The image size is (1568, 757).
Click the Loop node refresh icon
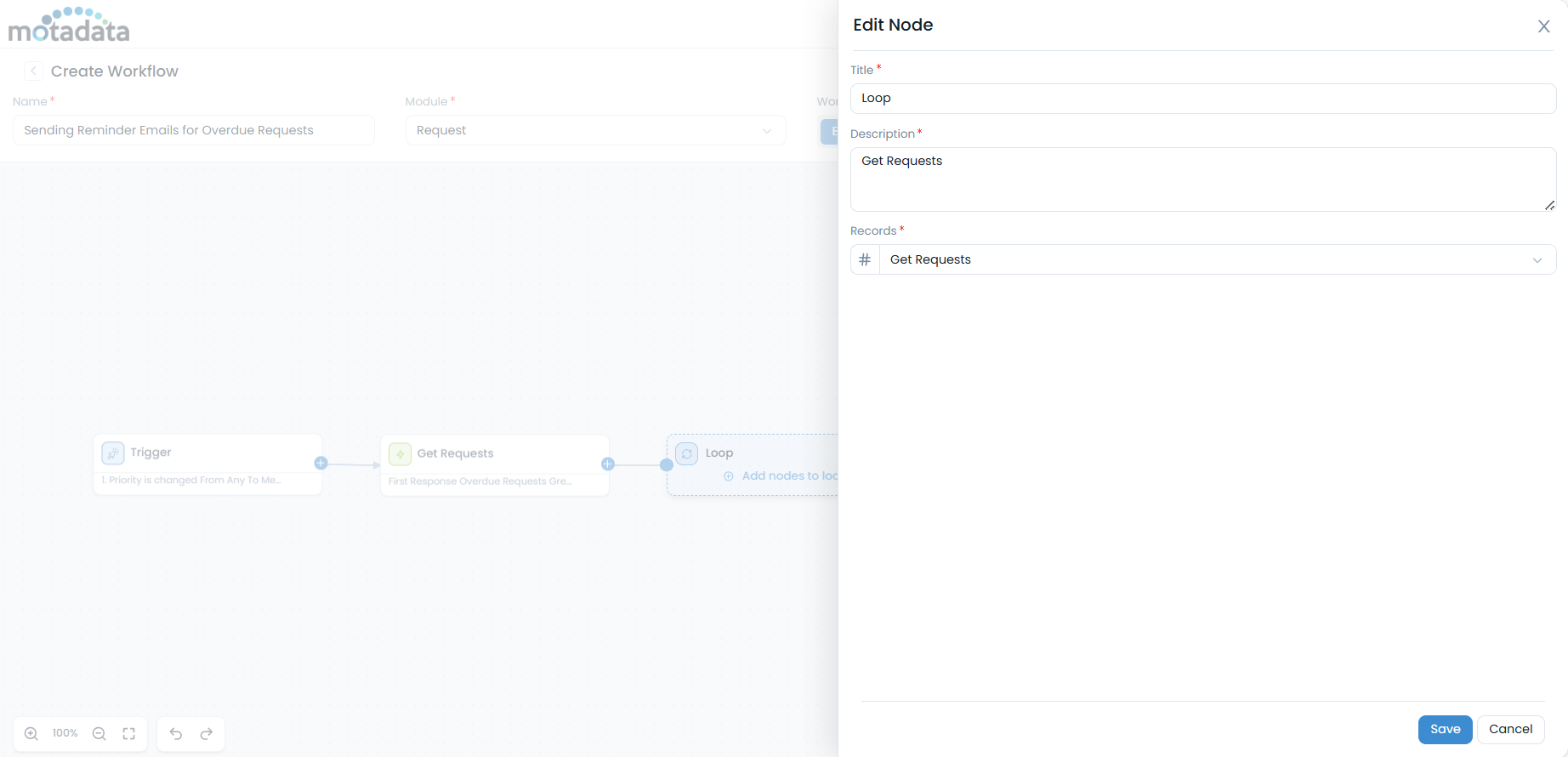pos(687,453)
